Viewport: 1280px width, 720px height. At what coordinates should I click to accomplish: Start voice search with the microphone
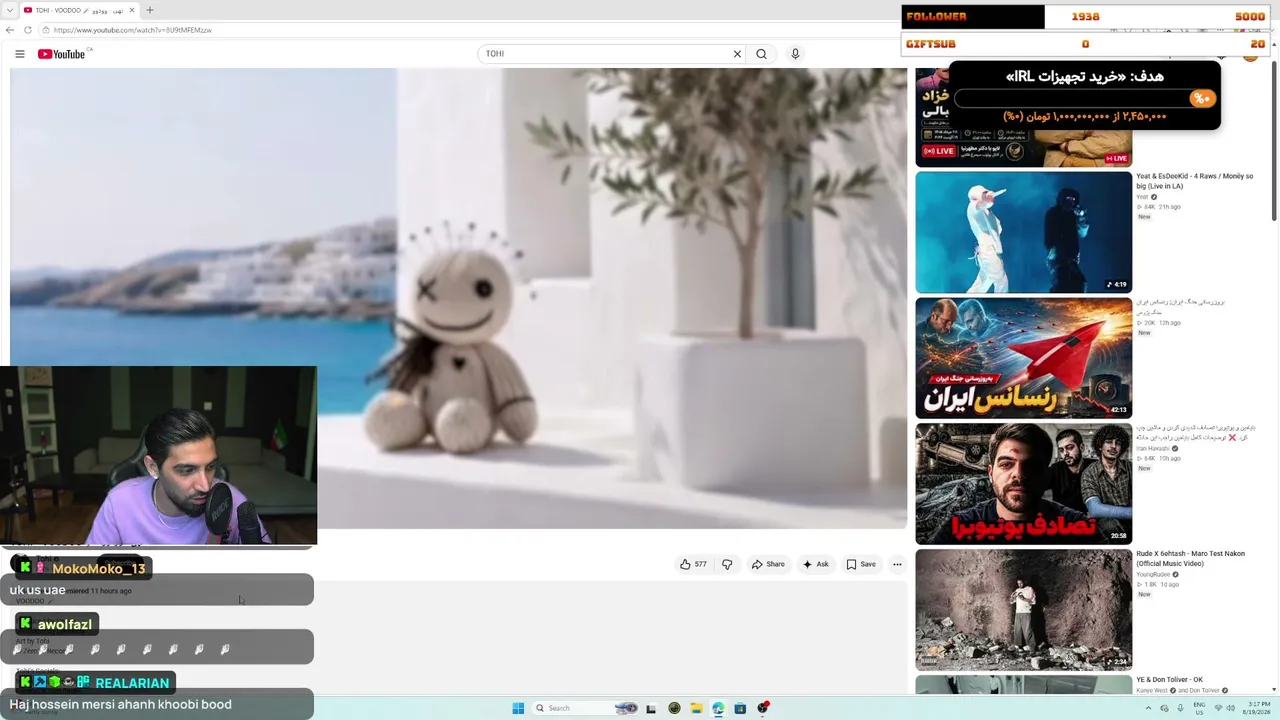pos(795,54)
